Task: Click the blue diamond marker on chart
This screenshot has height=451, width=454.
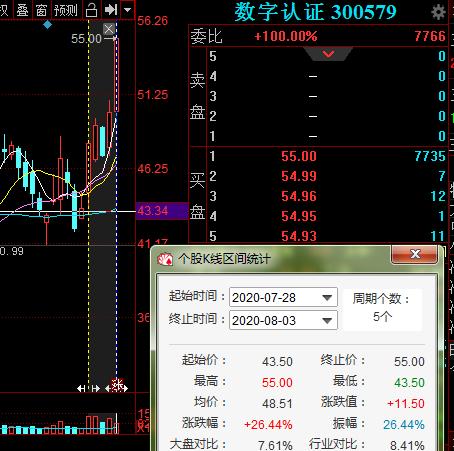Action: pyautogui.click(x=48, y=24)
